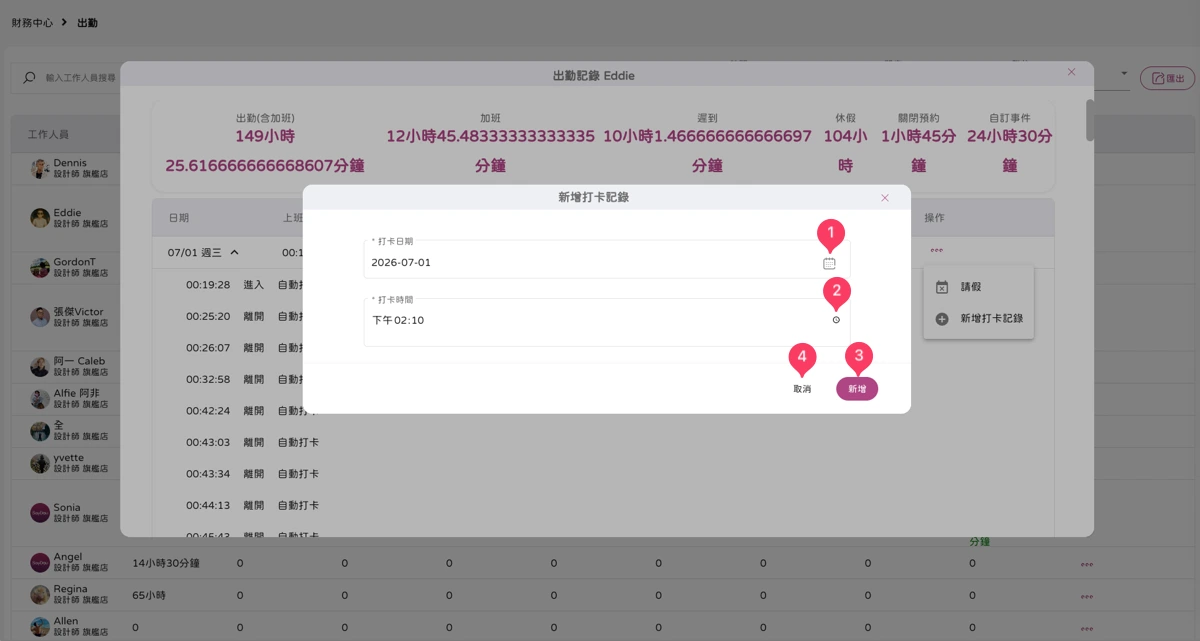Click the 出勤 breadcrumb item

tap(87, 22)
